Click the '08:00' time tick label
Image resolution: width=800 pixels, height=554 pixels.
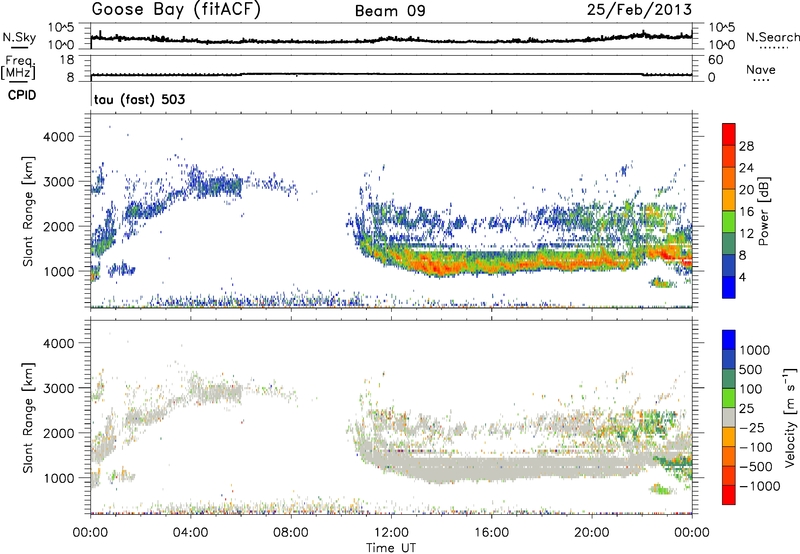pos(291,533)
